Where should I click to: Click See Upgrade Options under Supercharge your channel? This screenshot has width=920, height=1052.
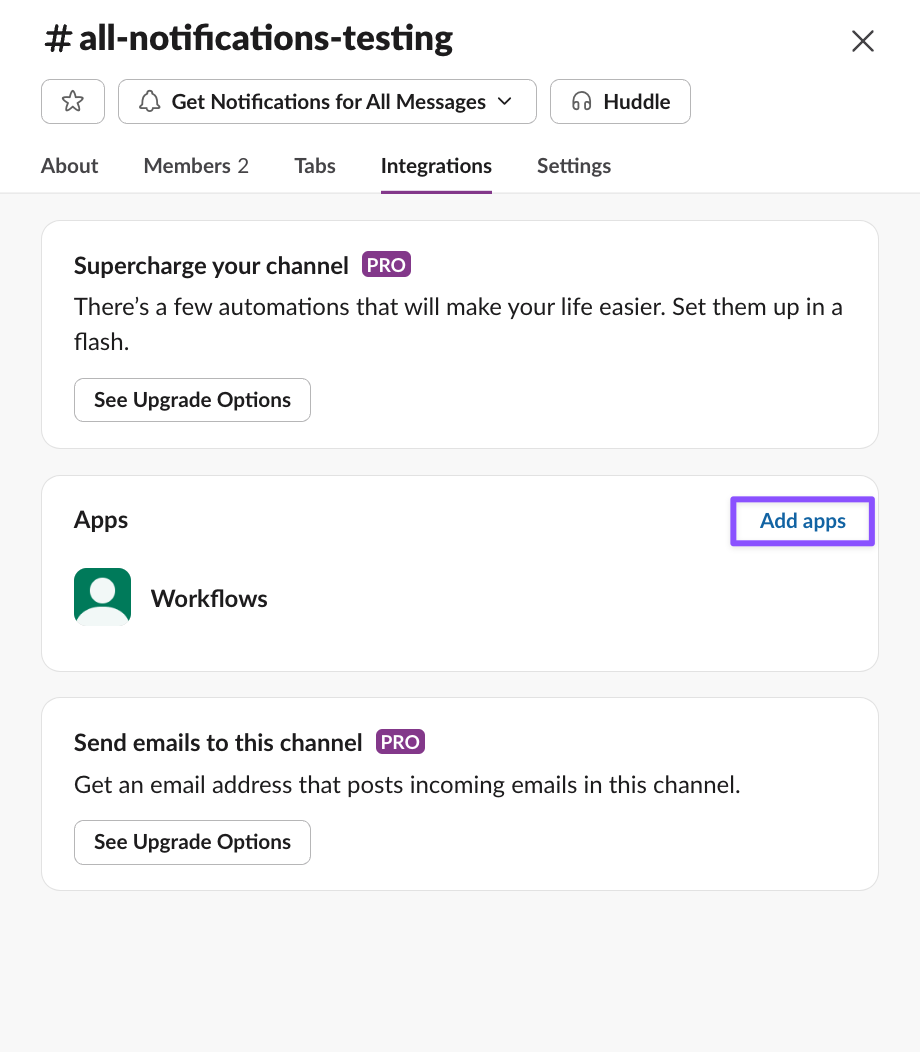pos(192,400)
